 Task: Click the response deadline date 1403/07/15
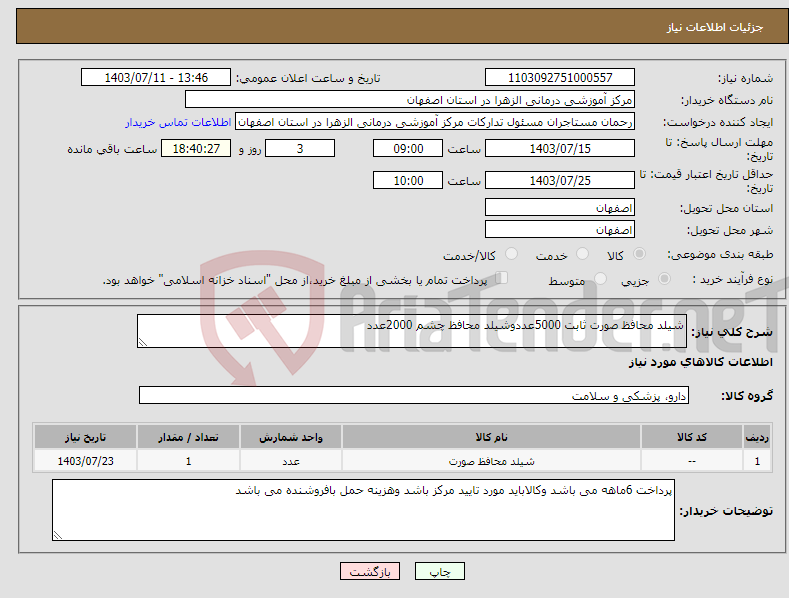pos(560,148)
